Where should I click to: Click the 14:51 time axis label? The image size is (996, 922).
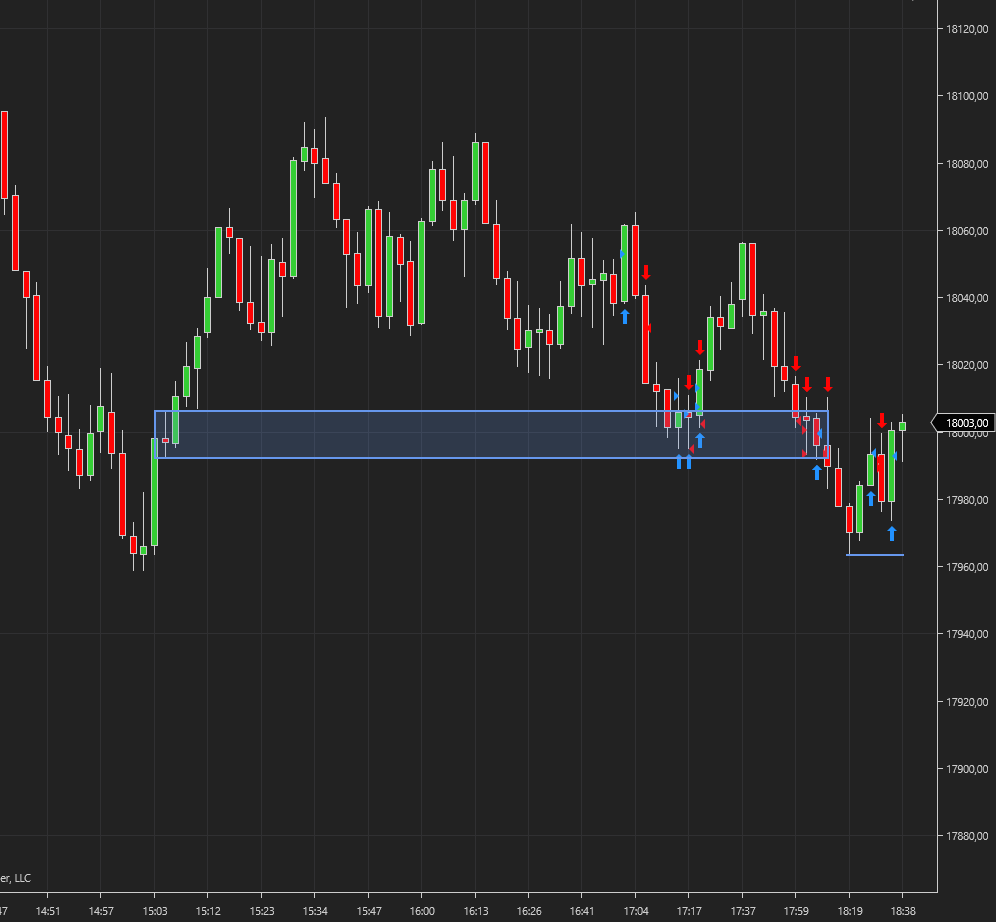pyautogui.click(x=48, y=911)
